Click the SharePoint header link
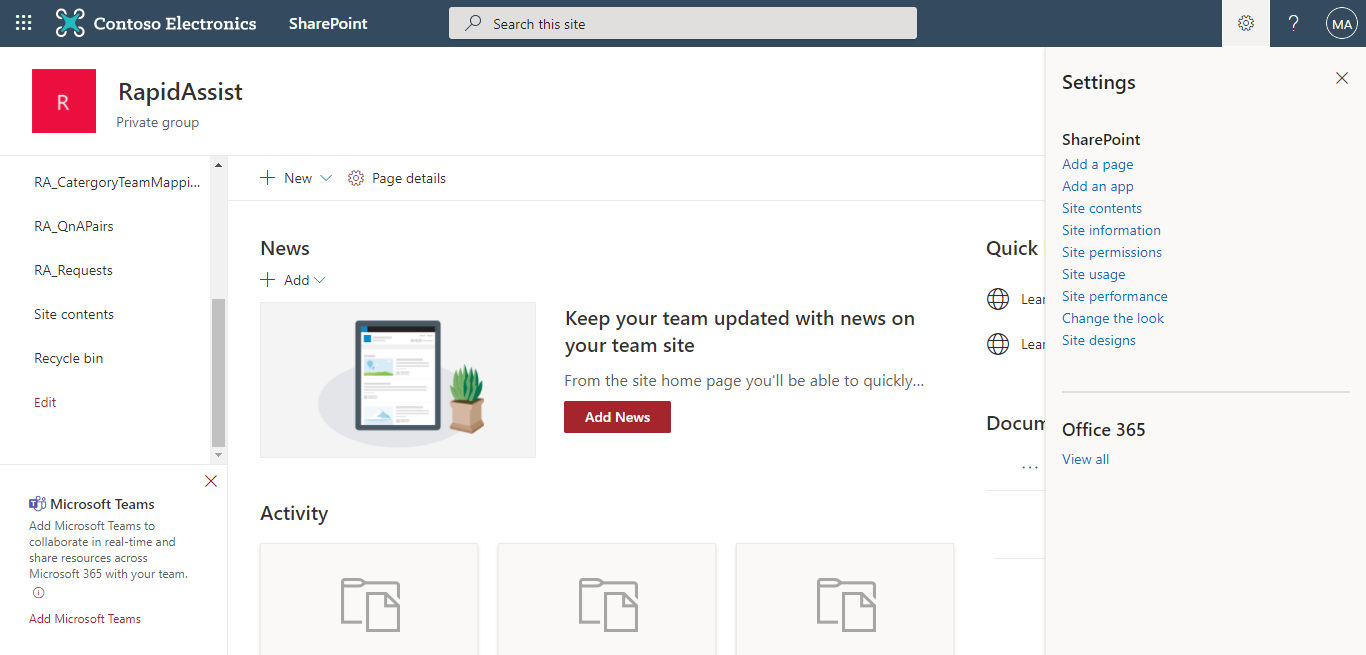Viewport: 1366px width, 655px height. click(328, 23)
